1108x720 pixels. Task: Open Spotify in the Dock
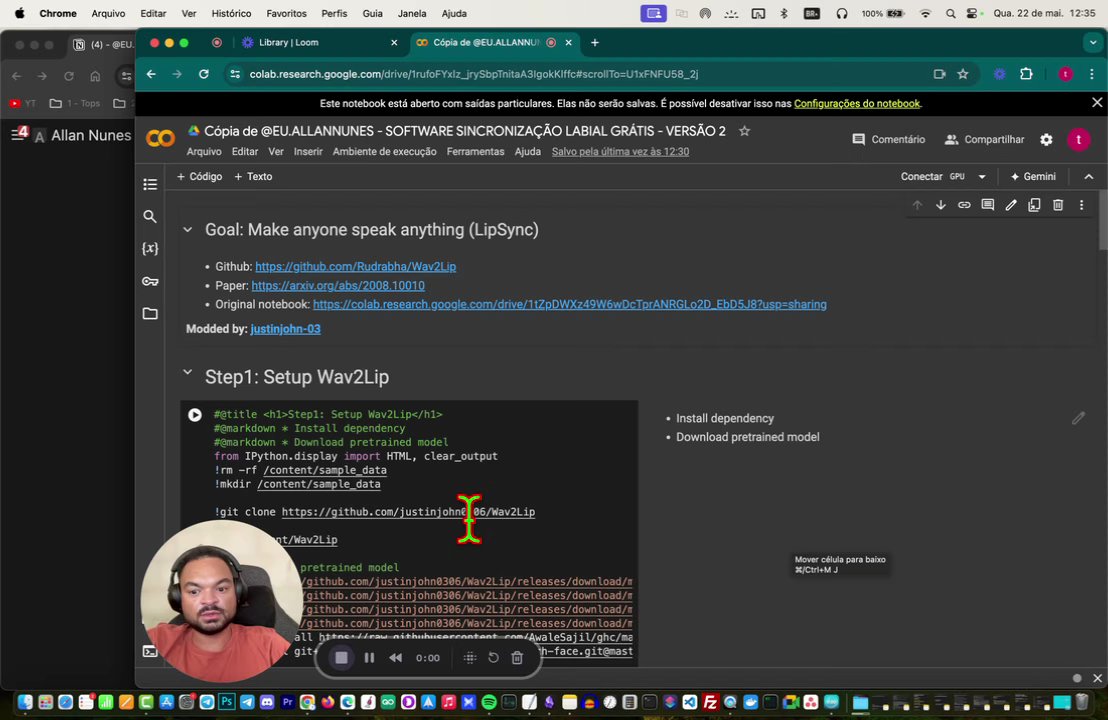(489, 702)
